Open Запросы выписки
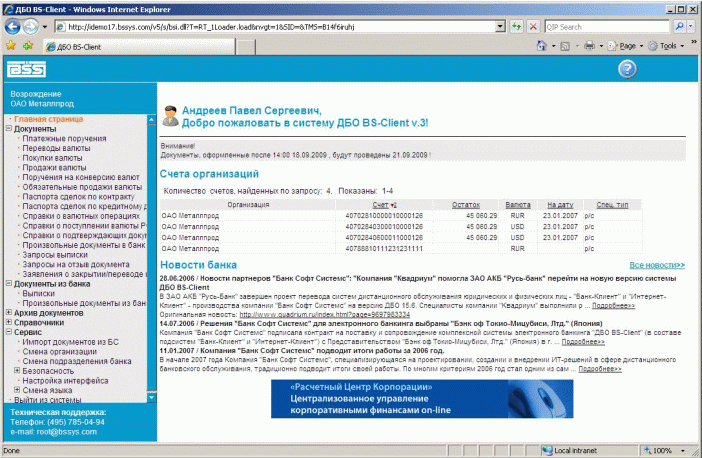 pyautogui.click(x=55, y=255)
